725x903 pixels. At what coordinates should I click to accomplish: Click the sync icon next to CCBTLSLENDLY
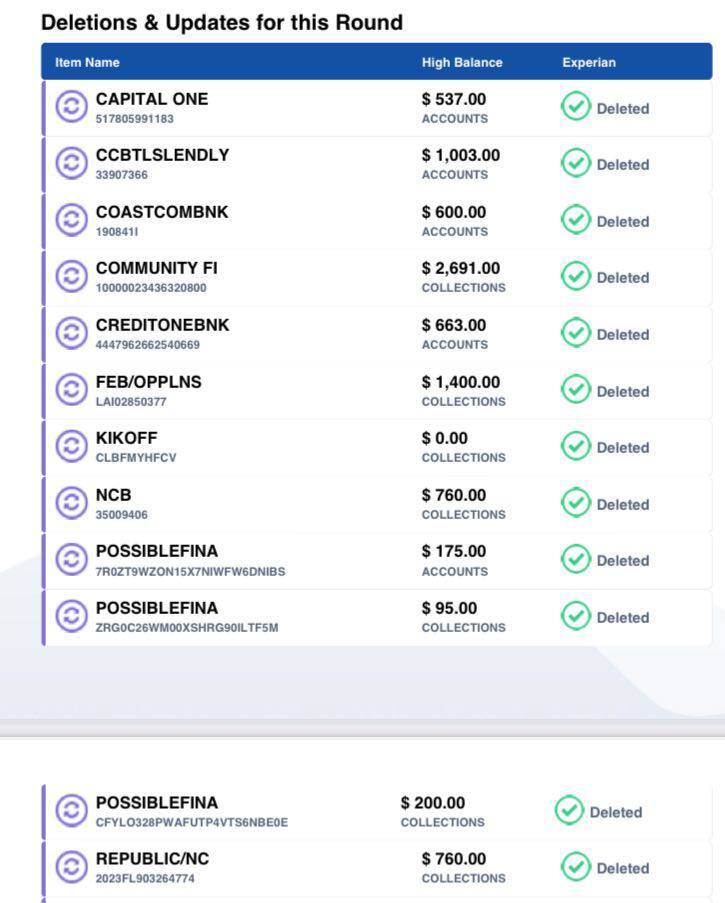tap(71, 163)
